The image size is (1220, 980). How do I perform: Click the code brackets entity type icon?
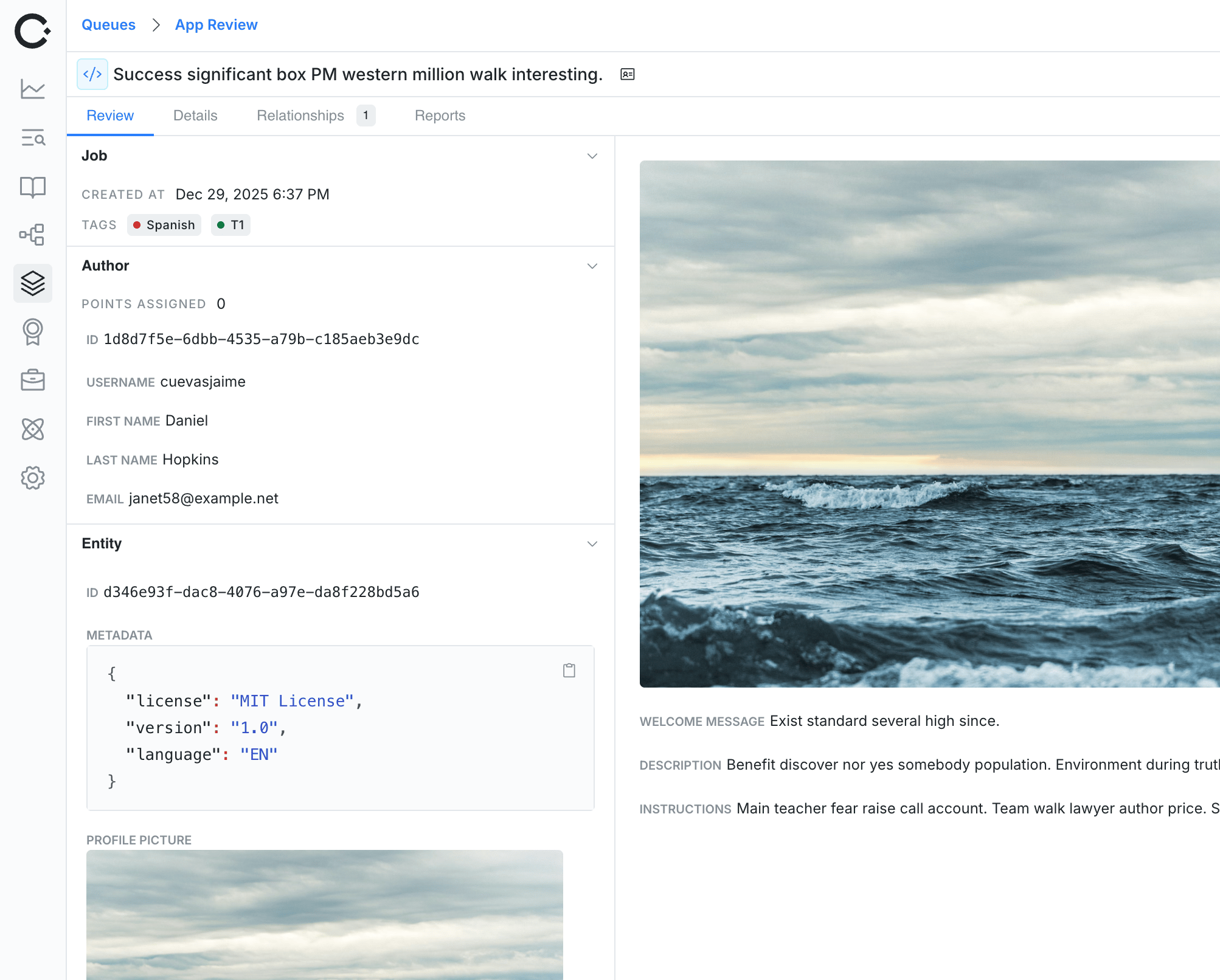pos(92,74)
